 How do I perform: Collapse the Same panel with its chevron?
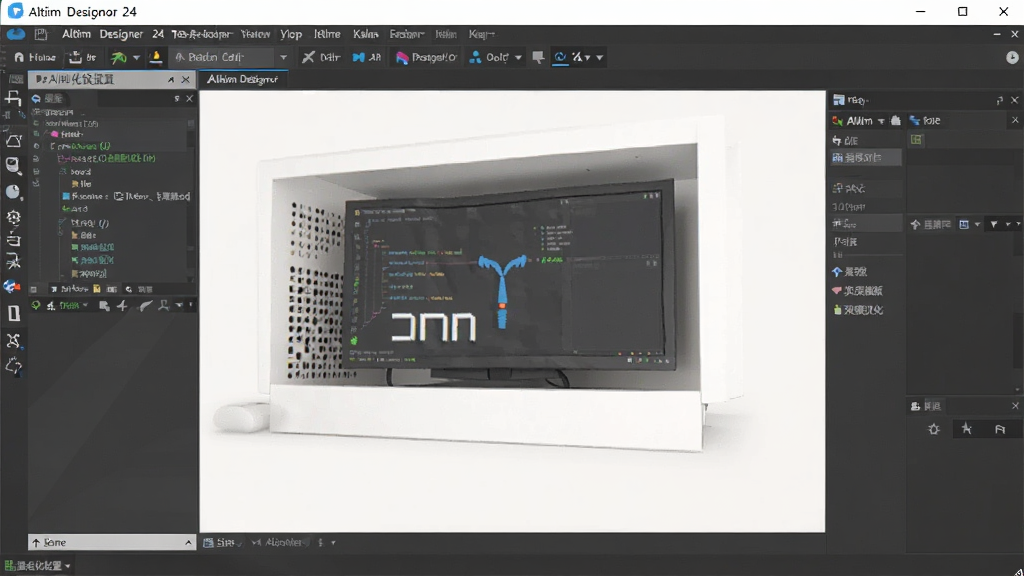pyautogui.click(x=188, y=542)
